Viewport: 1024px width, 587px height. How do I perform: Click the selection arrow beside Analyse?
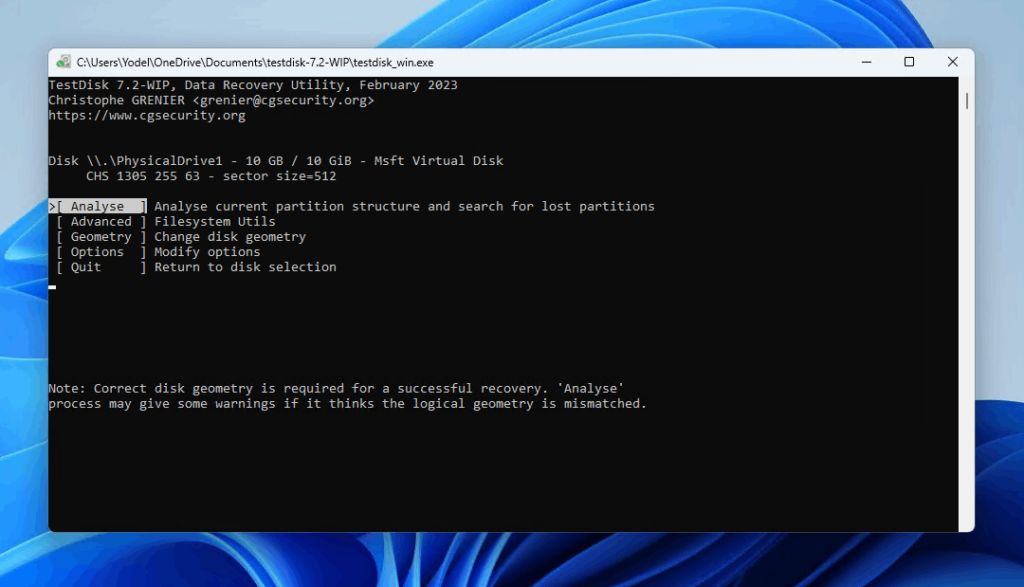(53, 205)
